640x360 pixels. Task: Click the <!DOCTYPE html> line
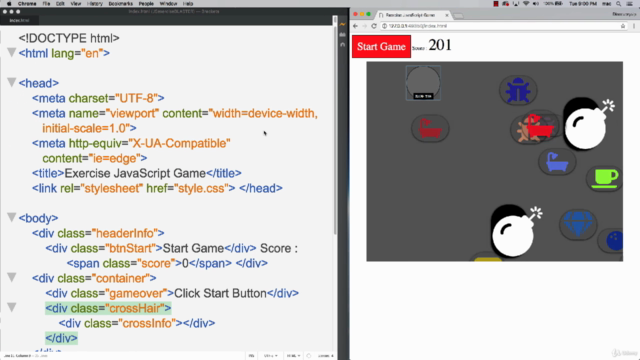tap(69, 38)
